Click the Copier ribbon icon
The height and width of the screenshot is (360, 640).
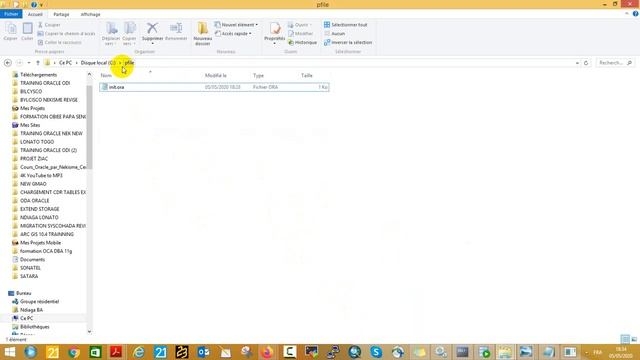point(11,31)
